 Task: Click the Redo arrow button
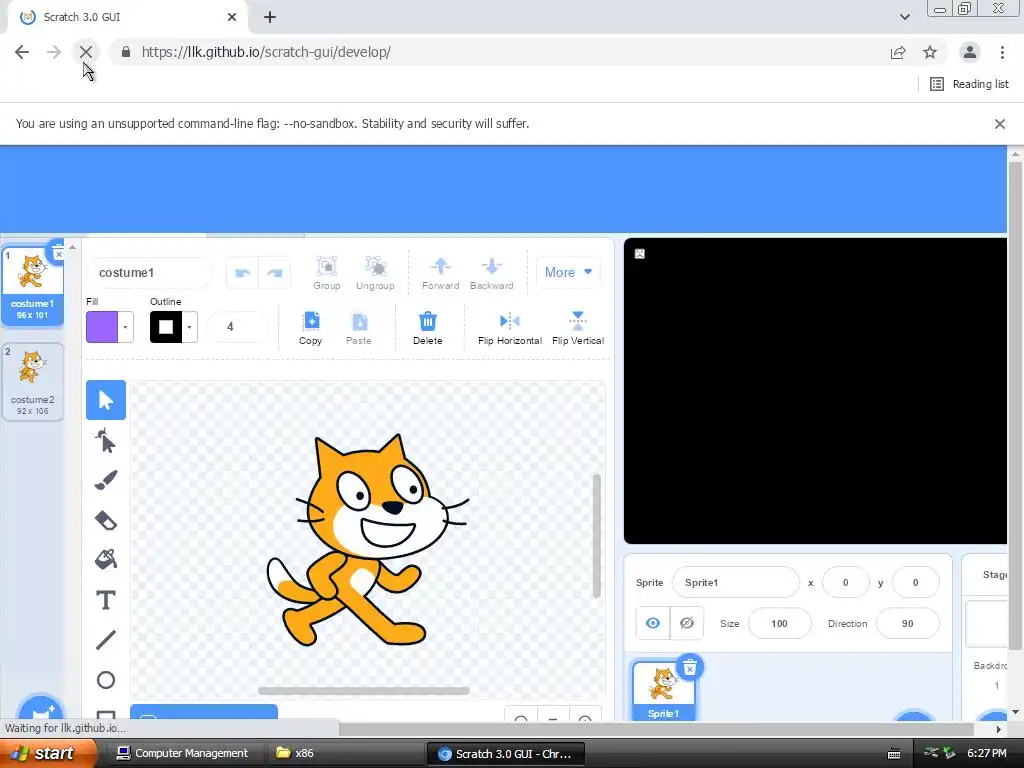tap(275, 273)
